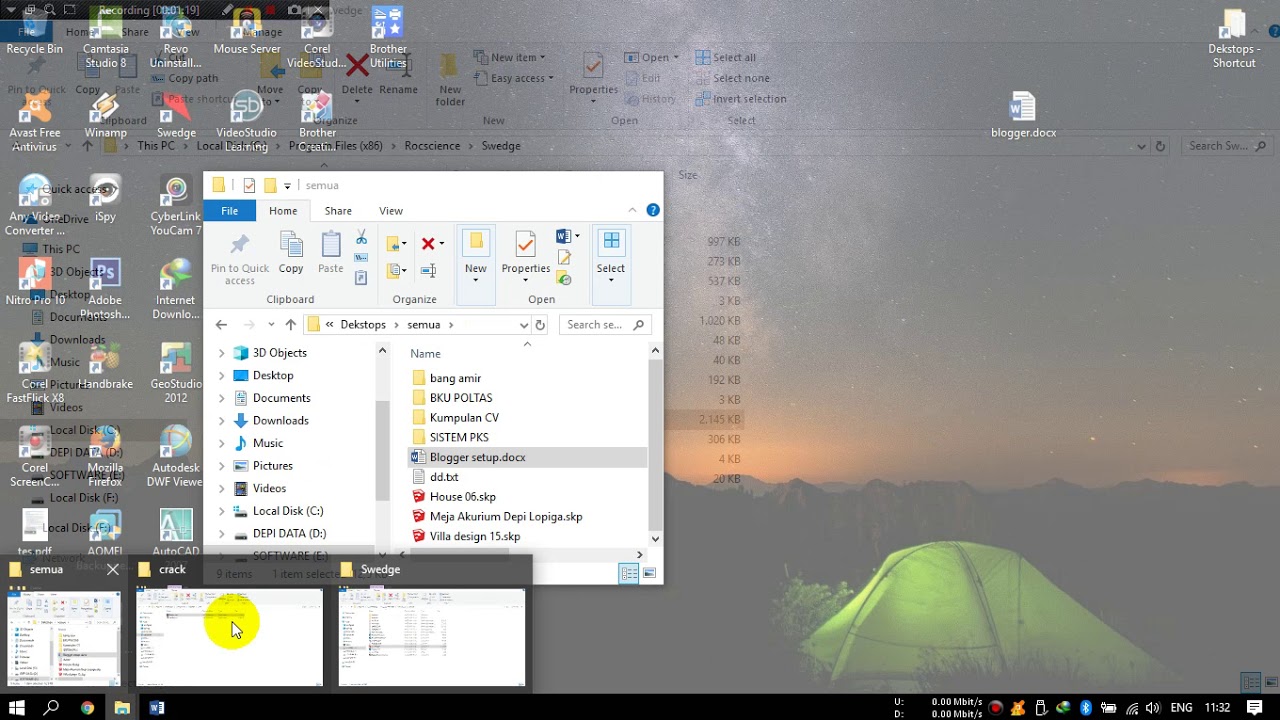This screenshot has height=720, width=1280.
Task: Click the Open with Word icon in the ribbon
Action: coord(563,237)
